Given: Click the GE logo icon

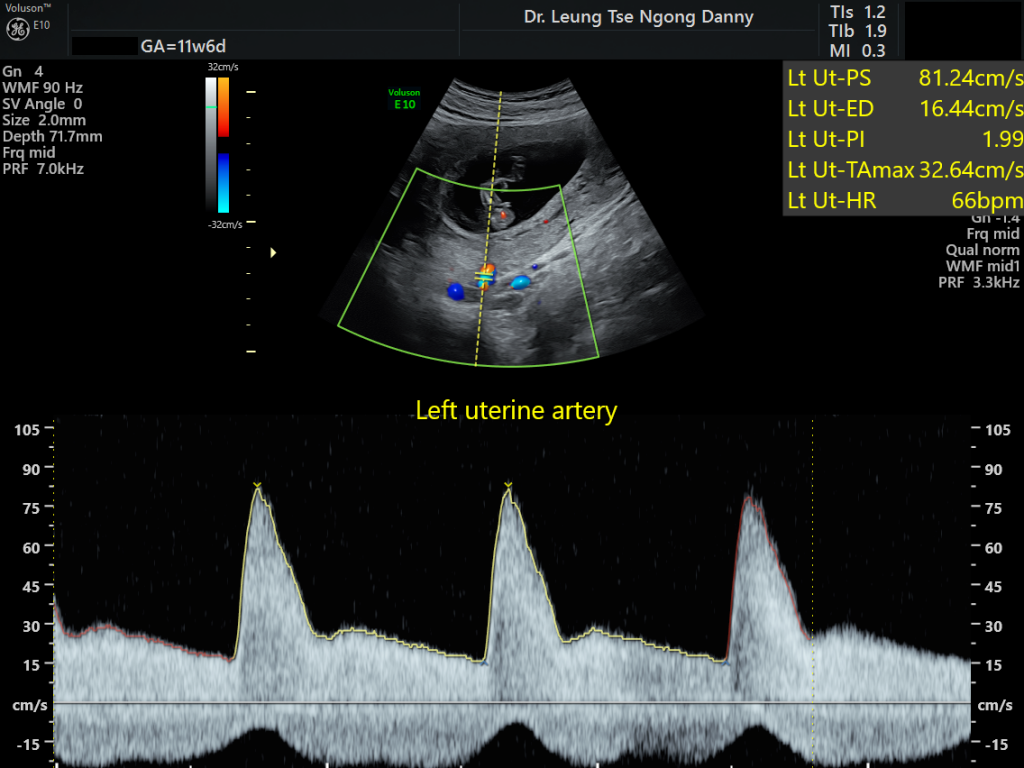Looking at the screenshot, I should coord(18,29).
